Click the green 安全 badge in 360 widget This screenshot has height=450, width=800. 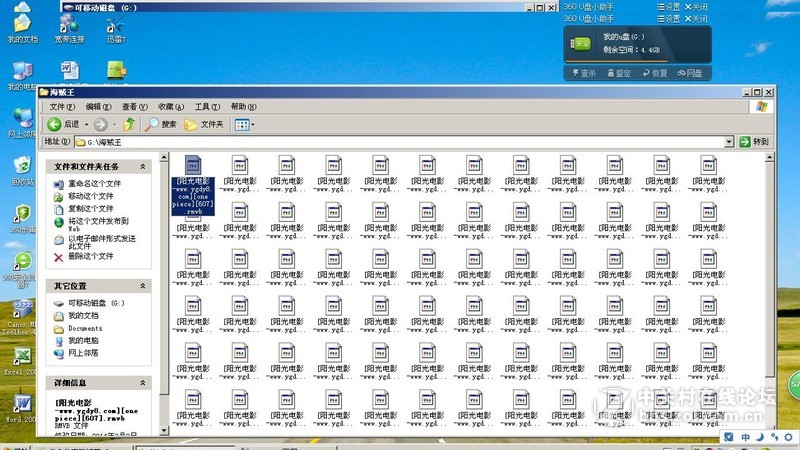coord(581,44)
